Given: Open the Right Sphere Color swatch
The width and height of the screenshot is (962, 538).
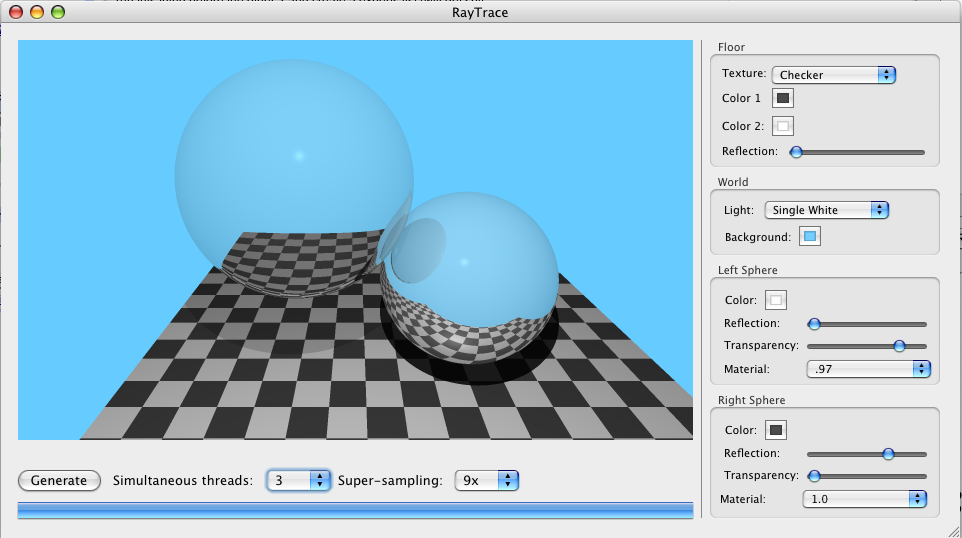Looking at the screenshot, I should pos(776,430).
